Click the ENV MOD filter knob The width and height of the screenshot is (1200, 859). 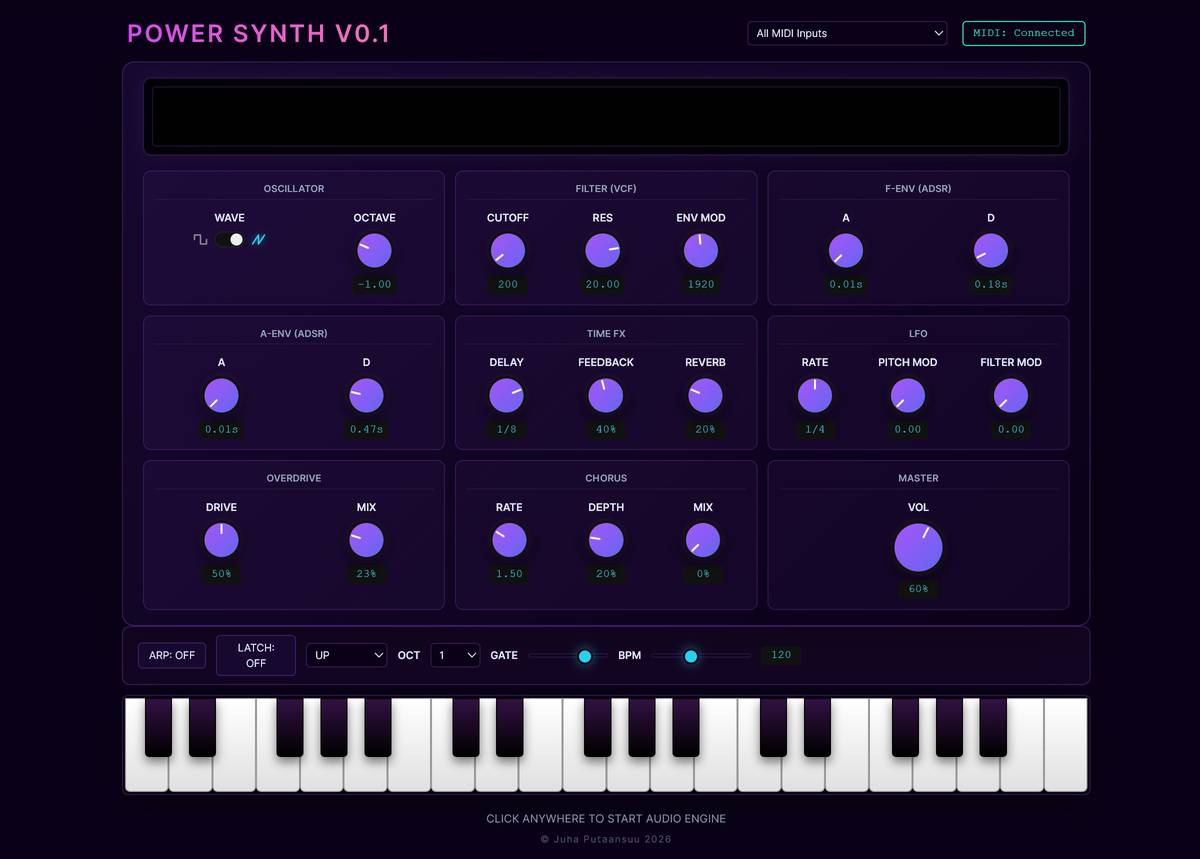pos(701,250)
